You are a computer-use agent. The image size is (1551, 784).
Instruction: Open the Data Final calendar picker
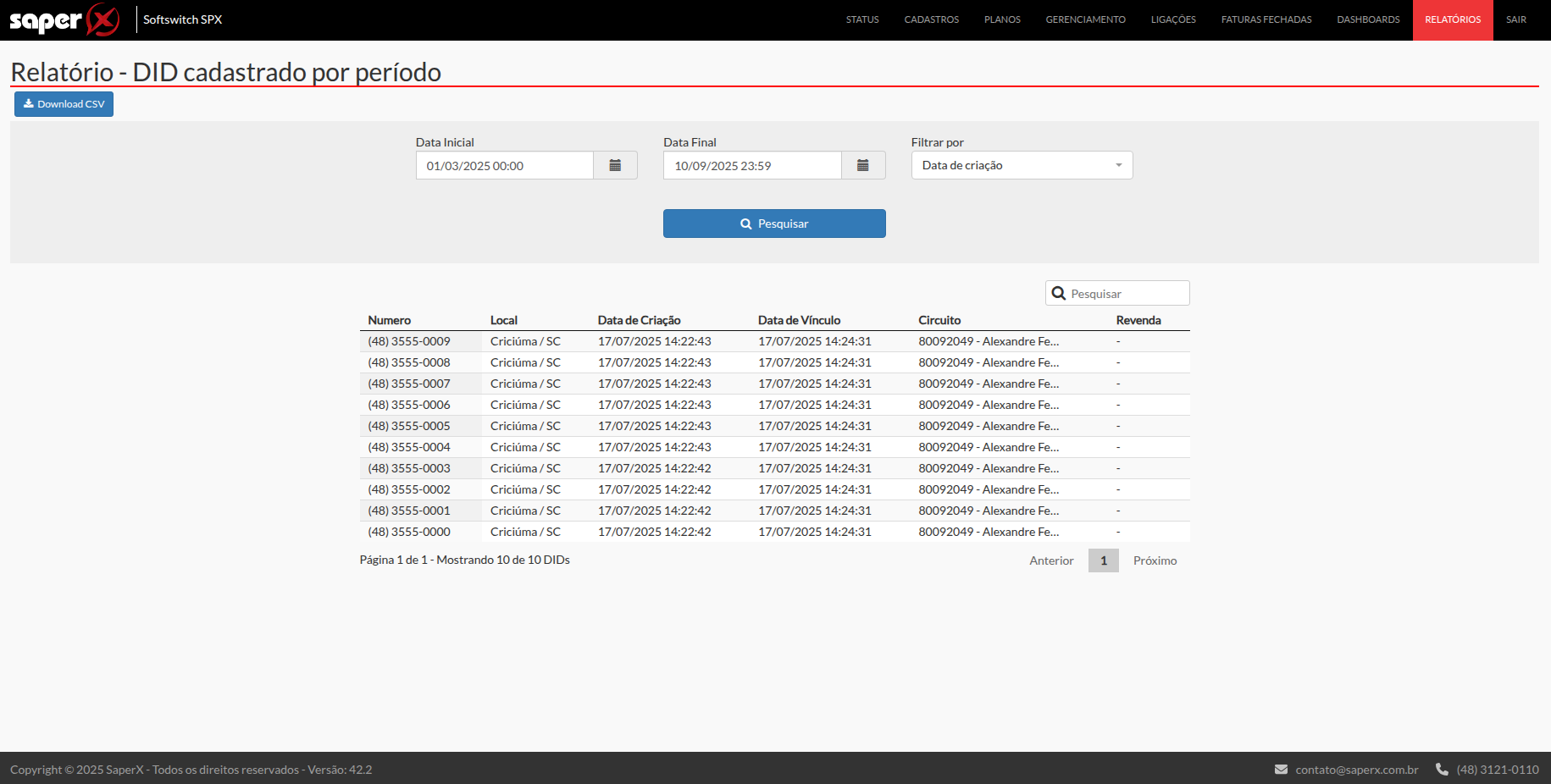862,166
